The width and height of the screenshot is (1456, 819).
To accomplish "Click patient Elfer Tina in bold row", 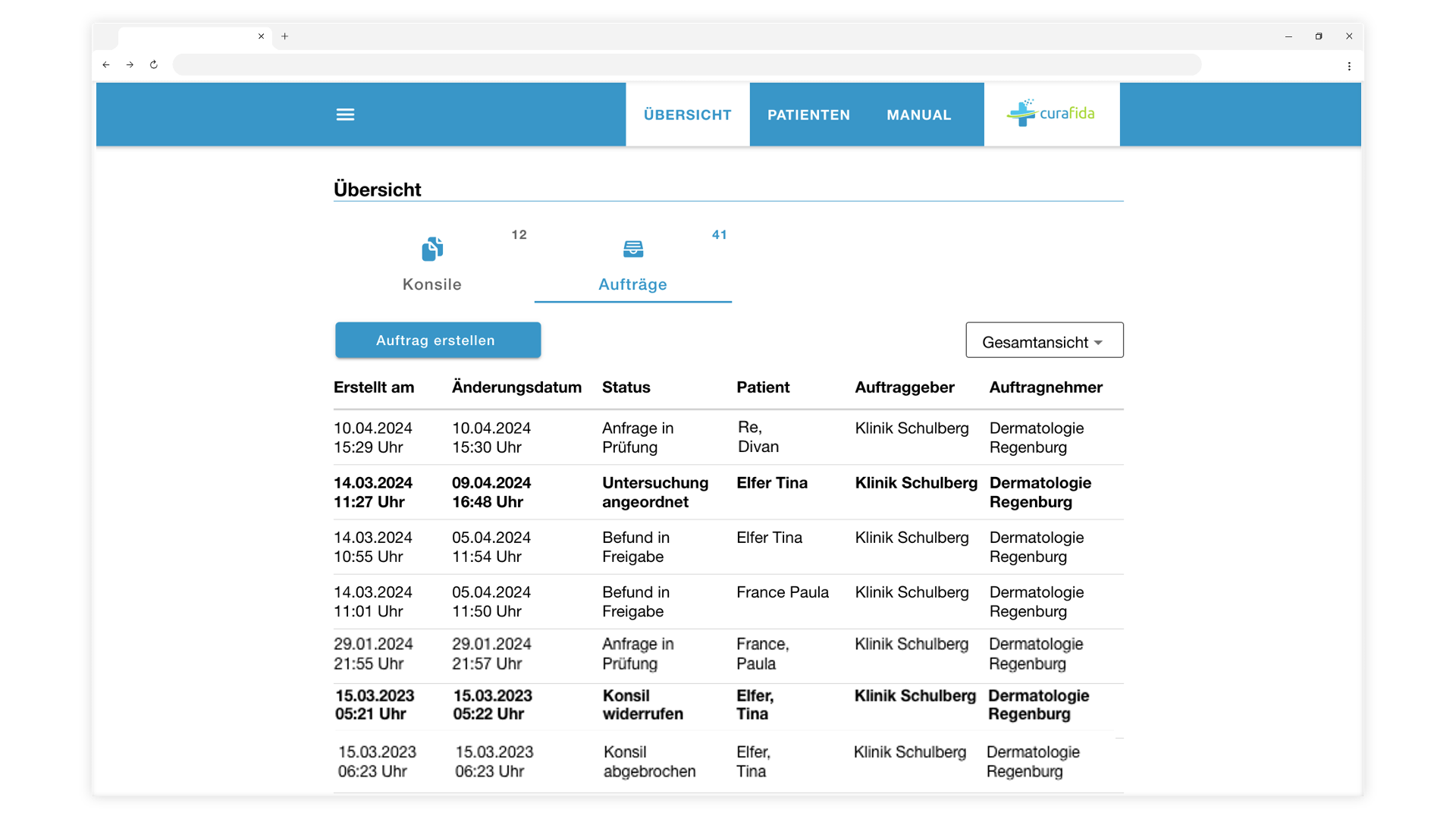I will (x=772, y=483).
